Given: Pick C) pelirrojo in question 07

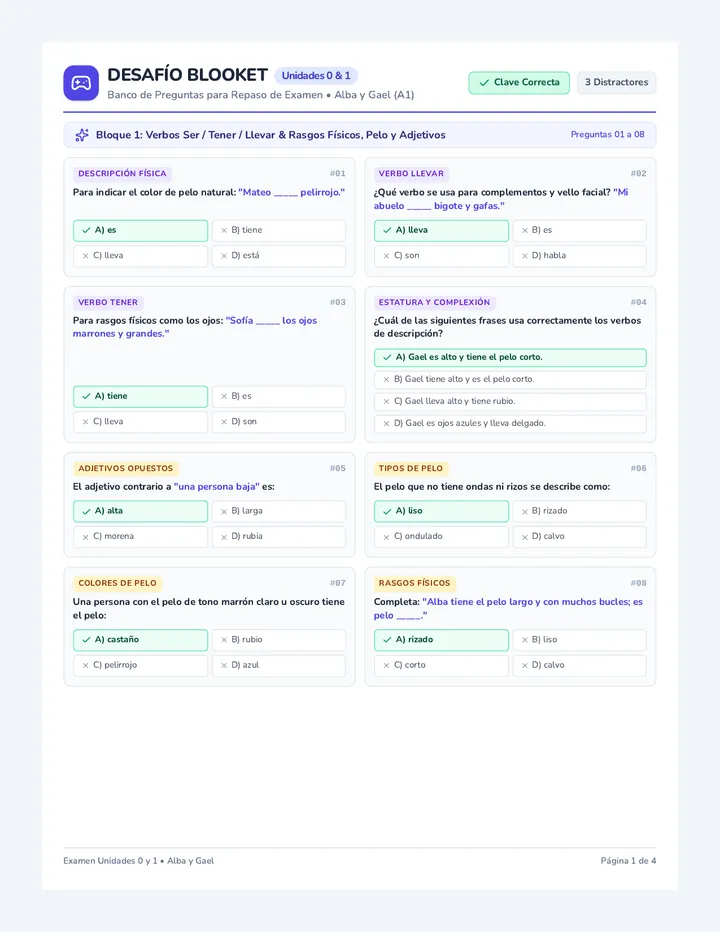Looking at the screenshot, I should 140,665.
